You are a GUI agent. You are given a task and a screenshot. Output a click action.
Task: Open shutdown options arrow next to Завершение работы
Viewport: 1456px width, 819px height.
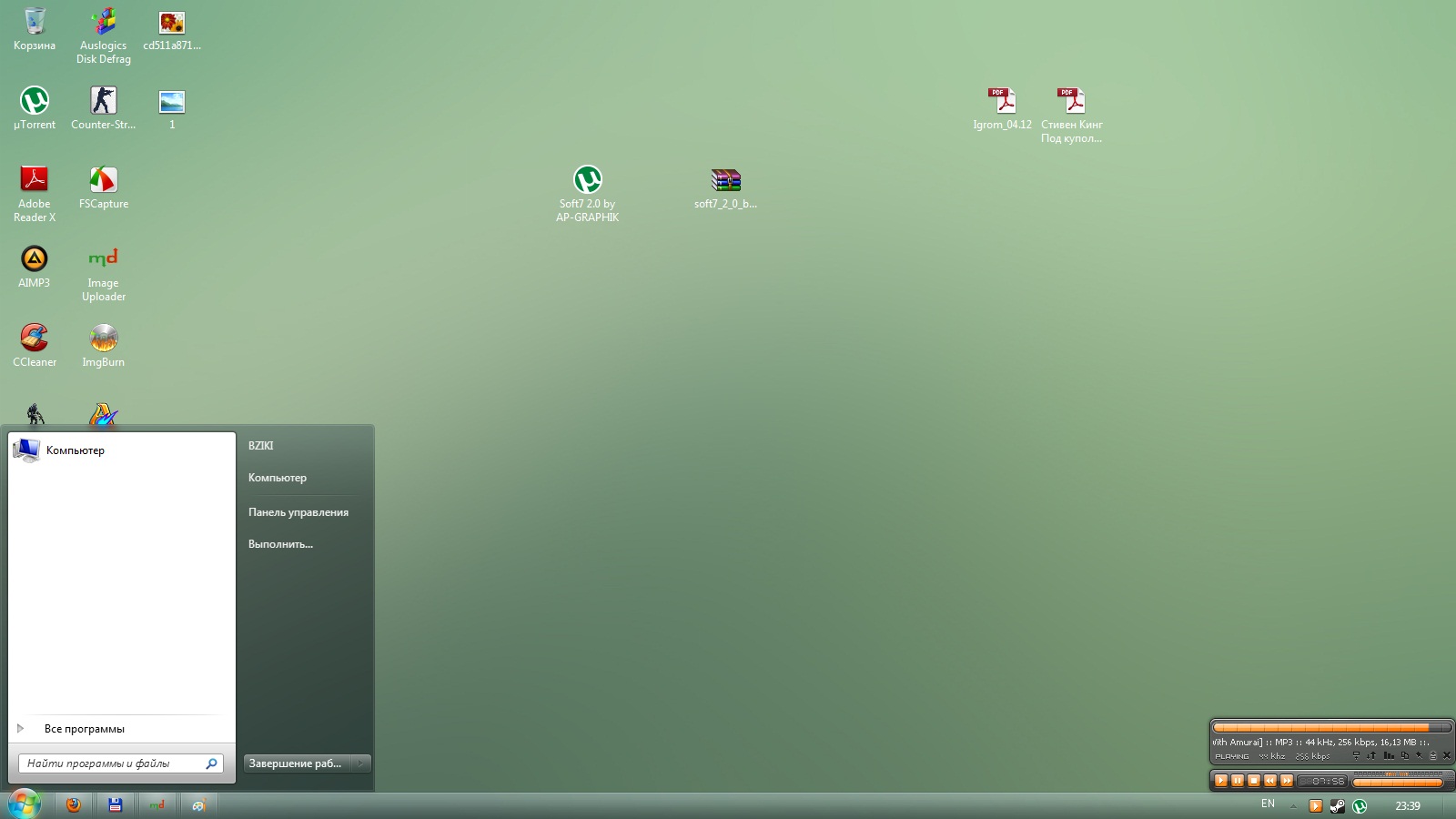(361, 763)
